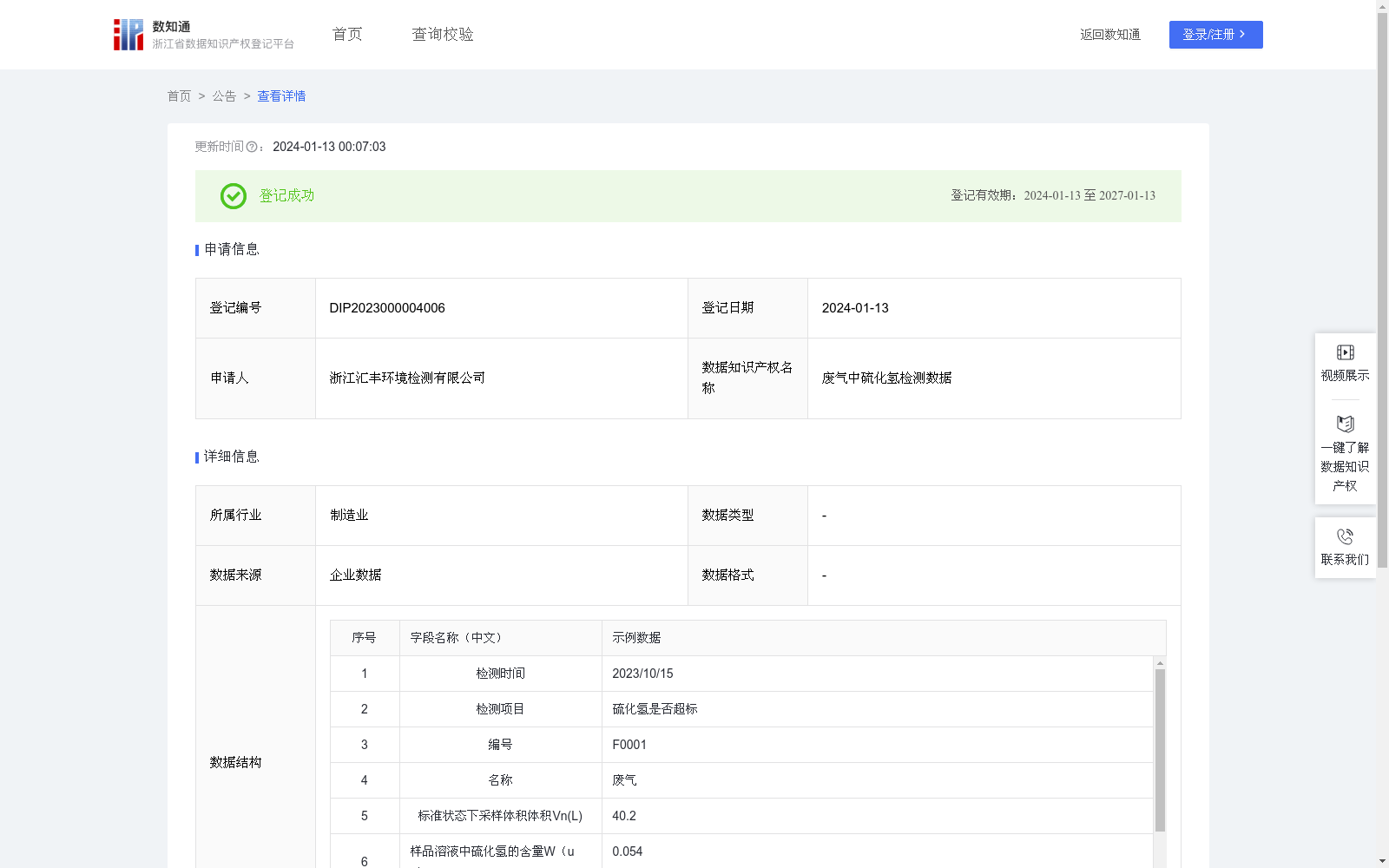Click the DIP2023000004006 registration number cell
The image size is (1389, 868).
coord(386,307)
